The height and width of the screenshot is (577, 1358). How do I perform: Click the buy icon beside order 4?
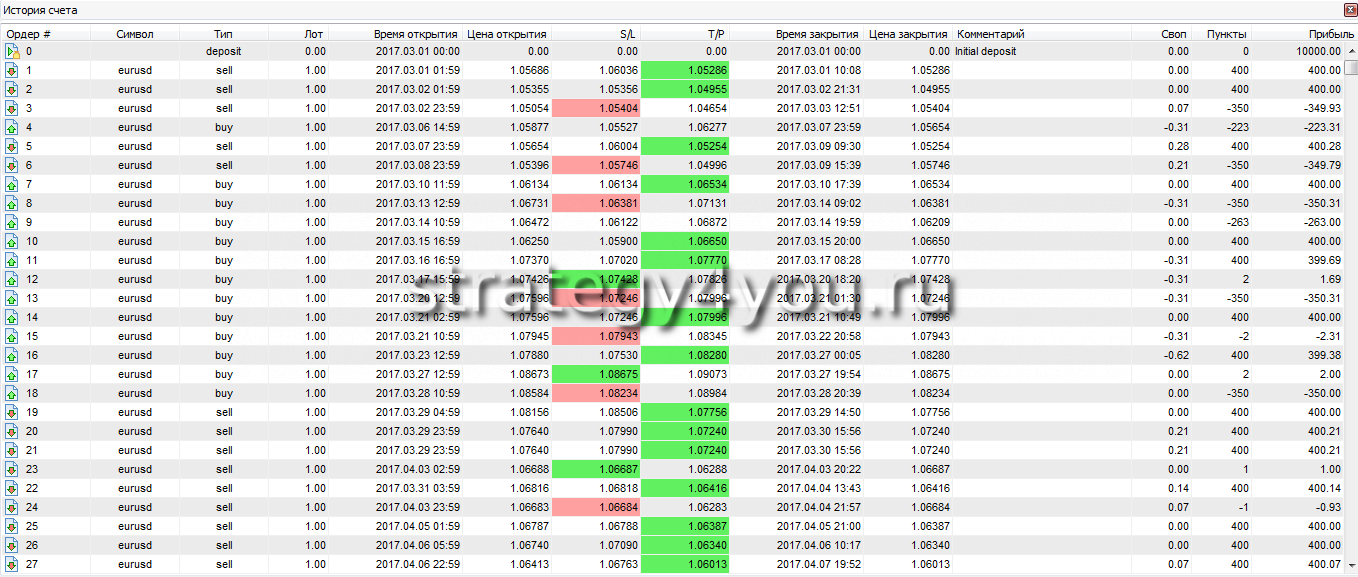point(13,127)
